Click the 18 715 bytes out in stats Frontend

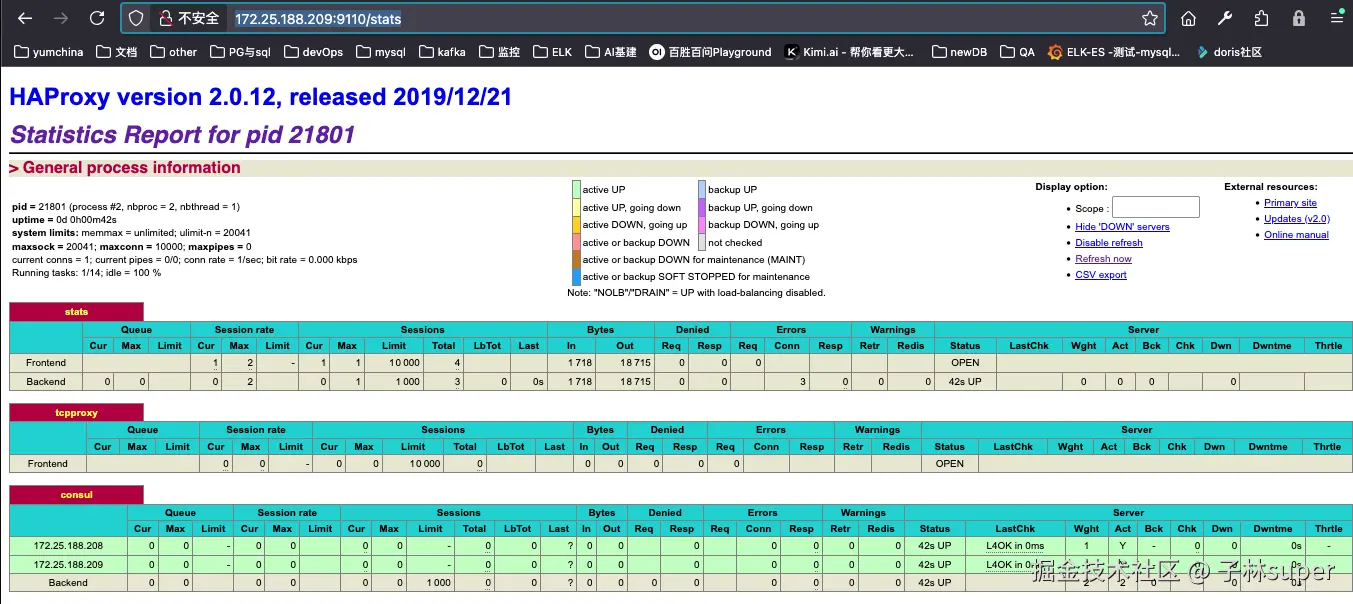pos(633,363)
